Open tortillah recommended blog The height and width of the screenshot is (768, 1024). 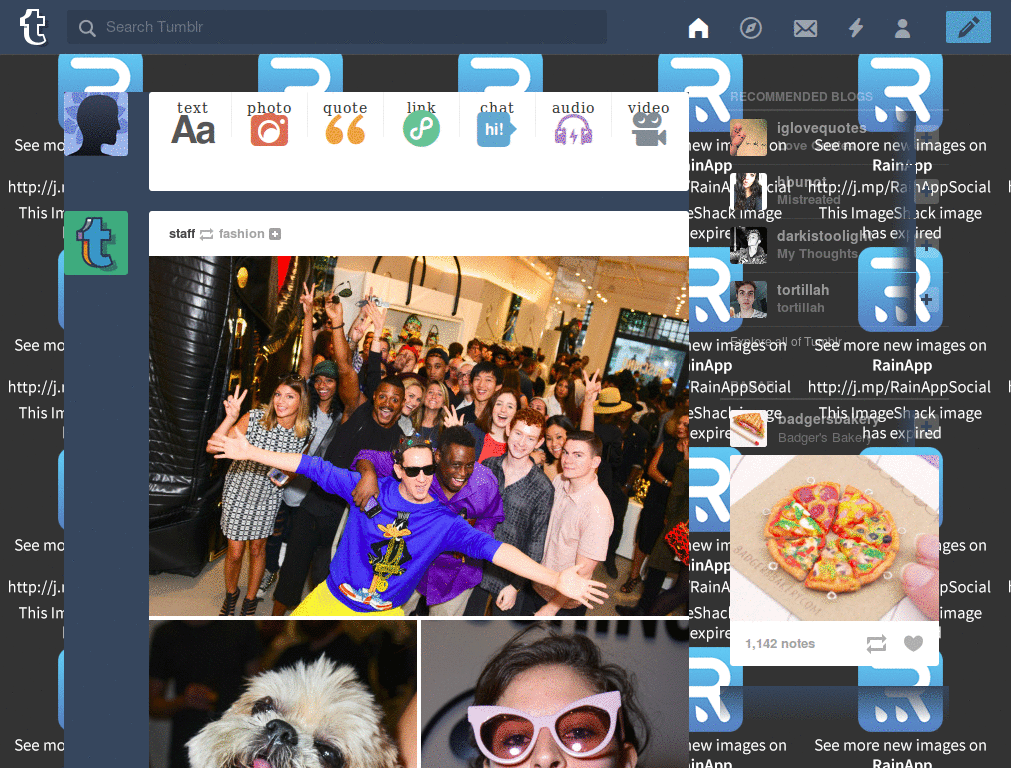coord(803,290)
